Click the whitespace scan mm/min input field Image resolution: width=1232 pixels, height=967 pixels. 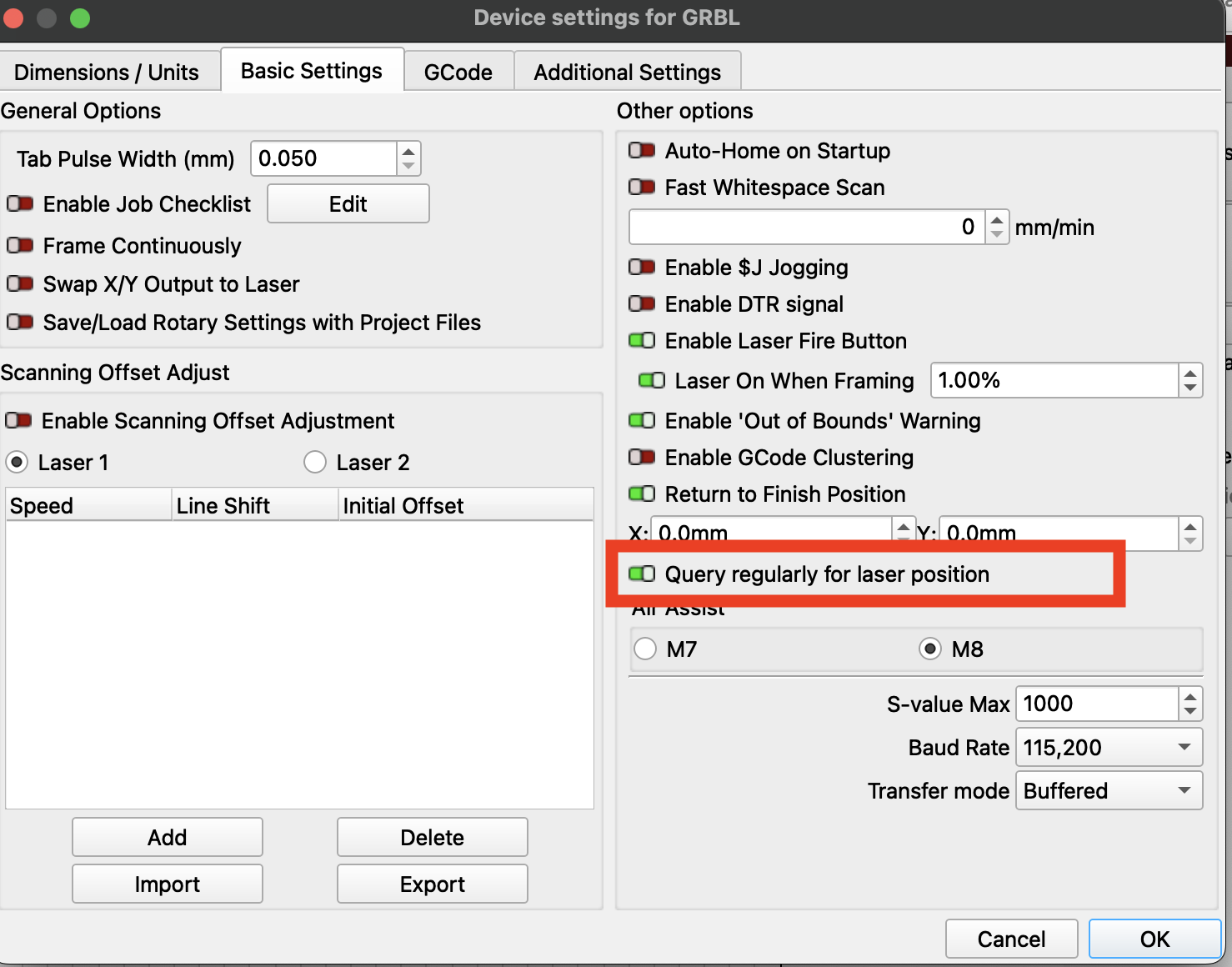[x=807, y=227]
